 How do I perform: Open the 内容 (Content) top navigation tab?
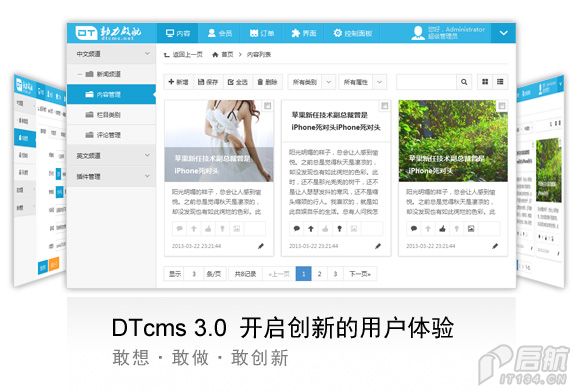point(178,33)
